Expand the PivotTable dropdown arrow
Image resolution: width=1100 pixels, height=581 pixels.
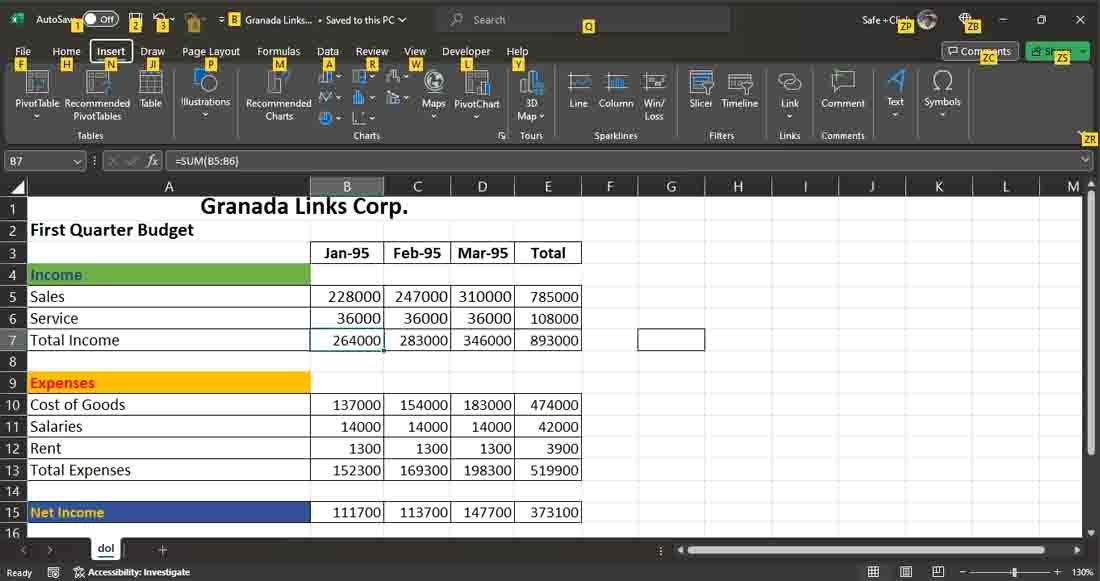36,116
